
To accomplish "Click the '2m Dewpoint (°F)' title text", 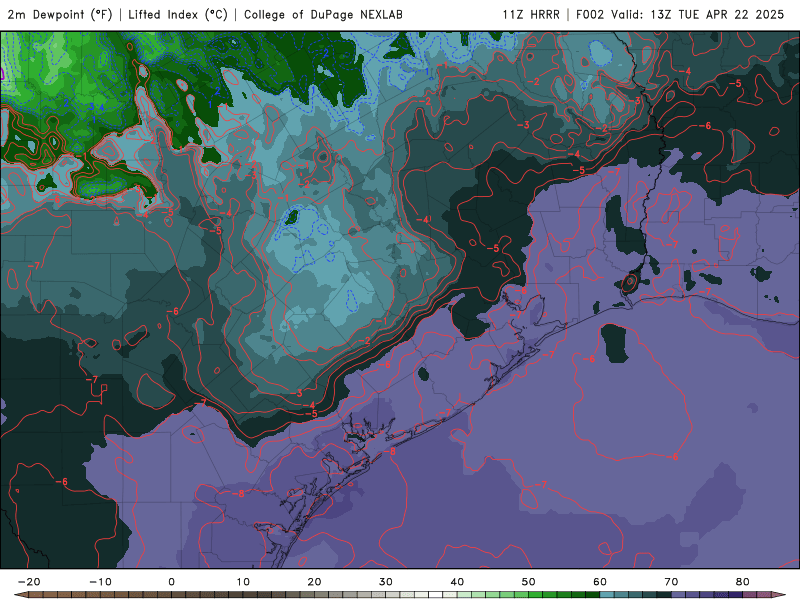I will pos(60,15).
